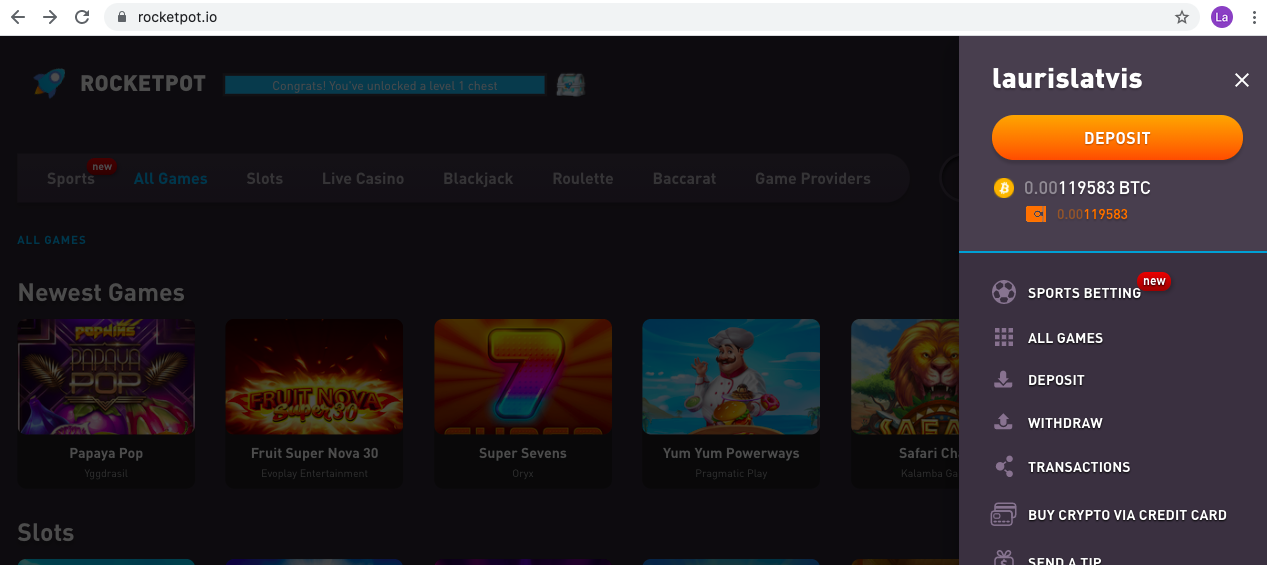This screenshot has height=565, width=1267.
Task: Switch to the Live Casino tab
Action: [363, 179]
